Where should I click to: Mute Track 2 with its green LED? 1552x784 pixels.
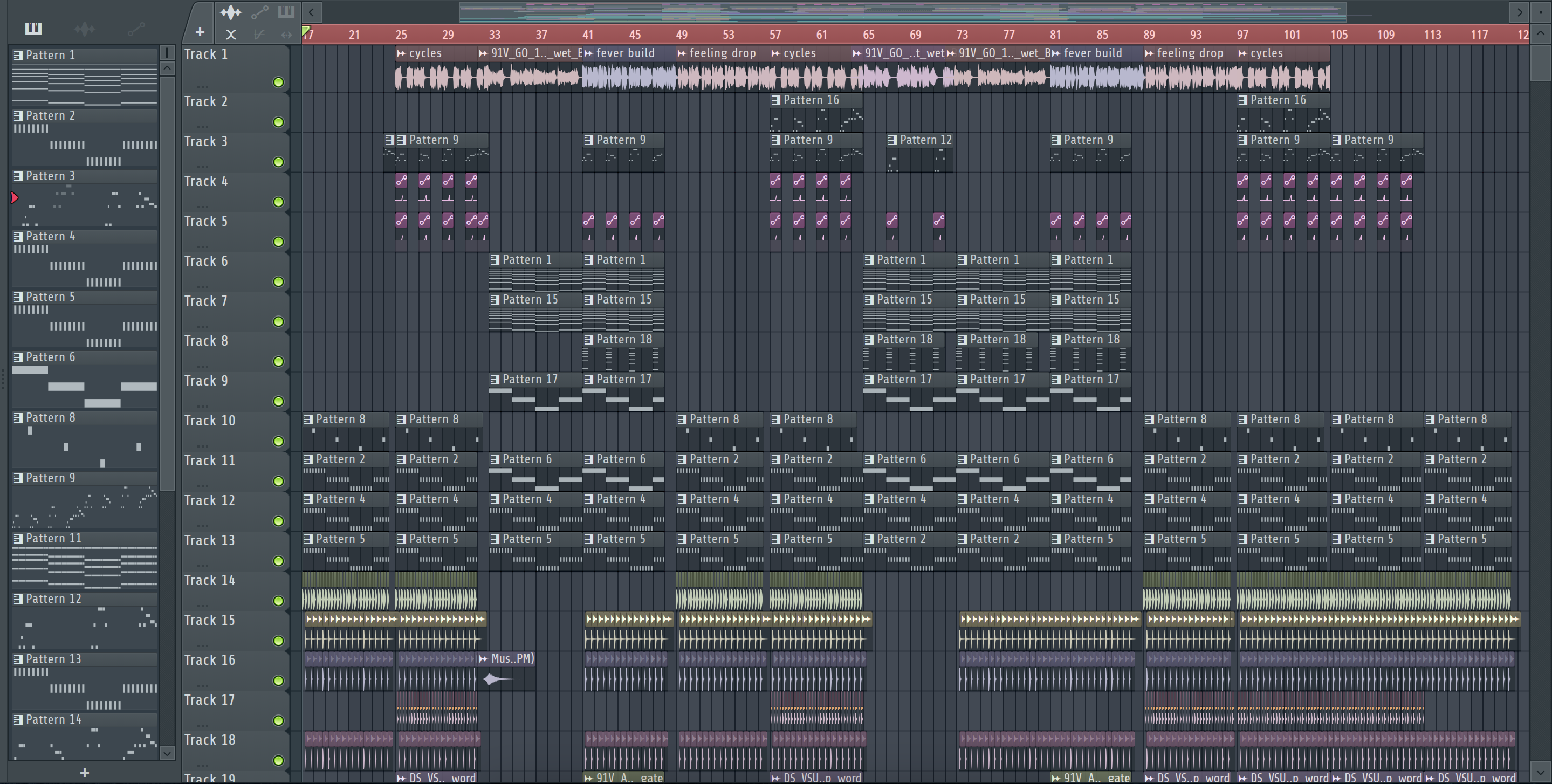click(278, 122)
